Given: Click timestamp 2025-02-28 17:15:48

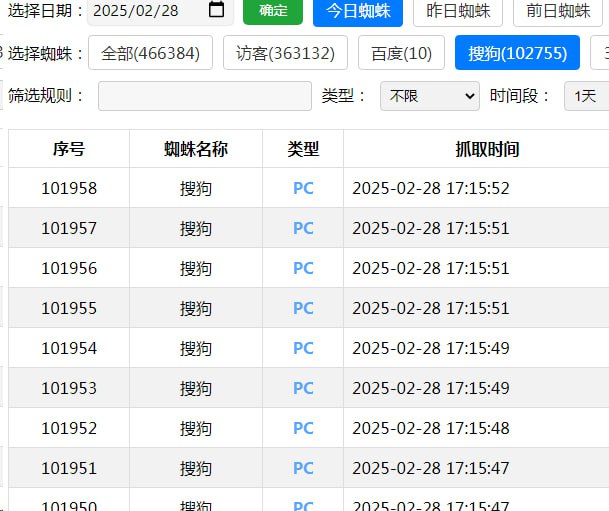Looking at the screenshot, I should click(x=431, y=428).
